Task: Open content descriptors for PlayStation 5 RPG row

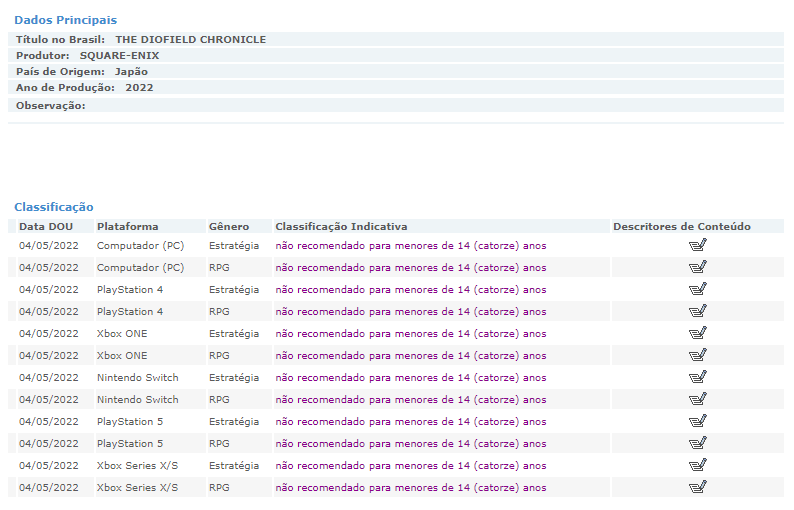Action: pos(697,444)
